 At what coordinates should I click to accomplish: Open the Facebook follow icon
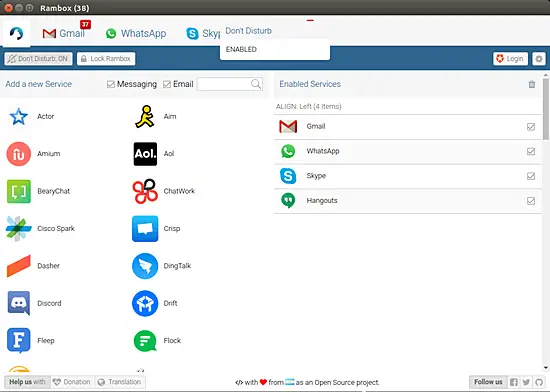pos(514,382)
